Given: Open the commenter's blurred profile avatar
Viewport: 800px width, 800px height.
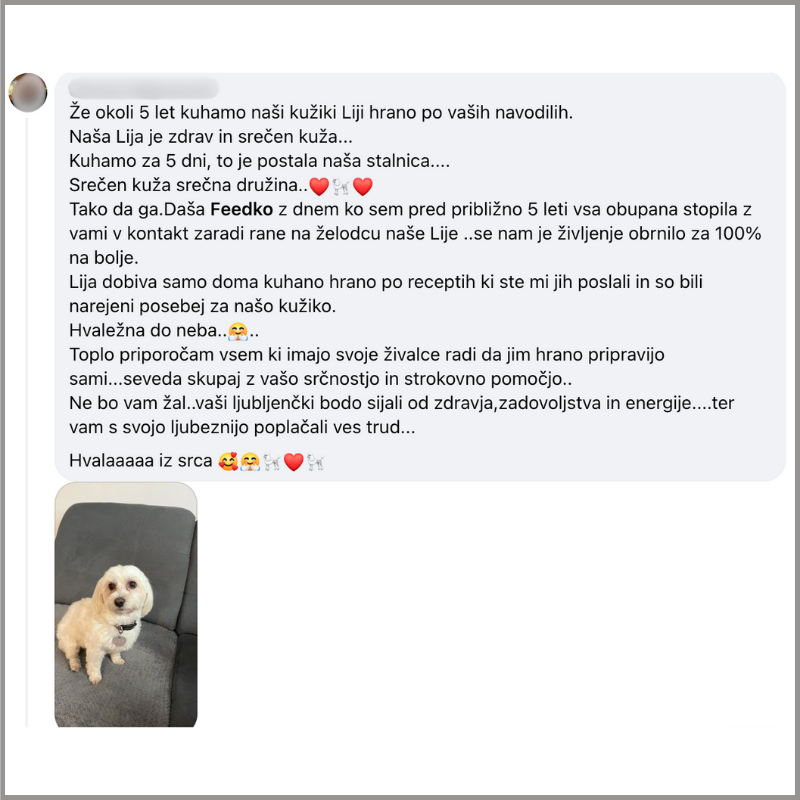Looking at the screenshot, I should click(28, 92).
